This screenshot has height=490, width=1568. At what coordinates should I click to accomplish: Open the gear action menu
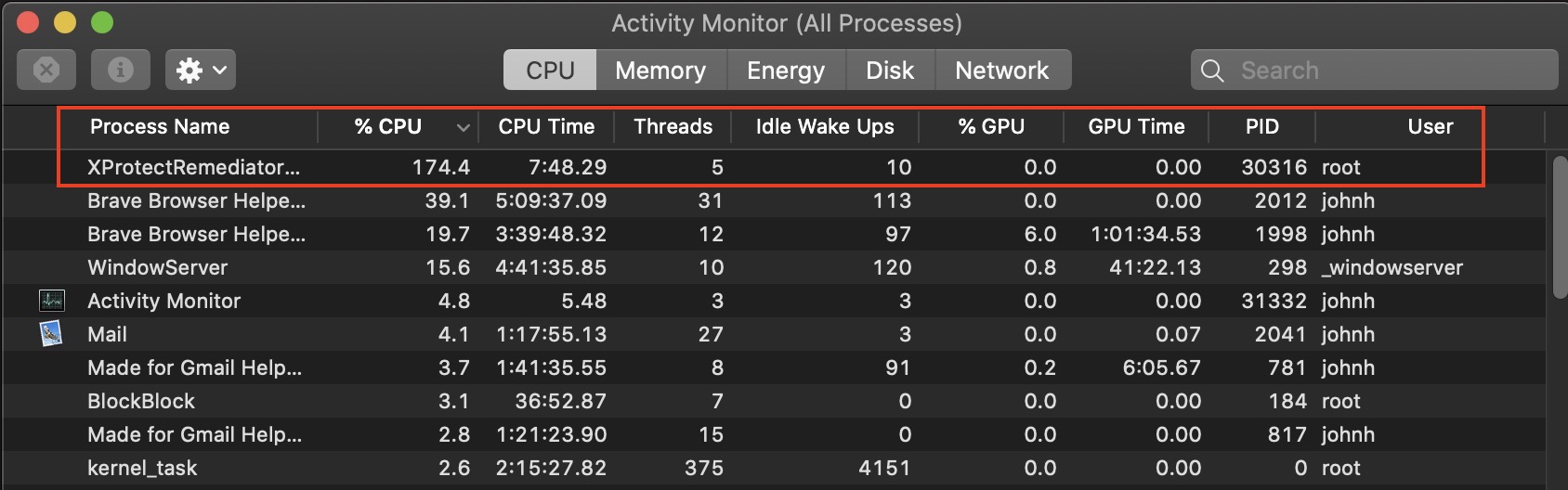[201, 71]
